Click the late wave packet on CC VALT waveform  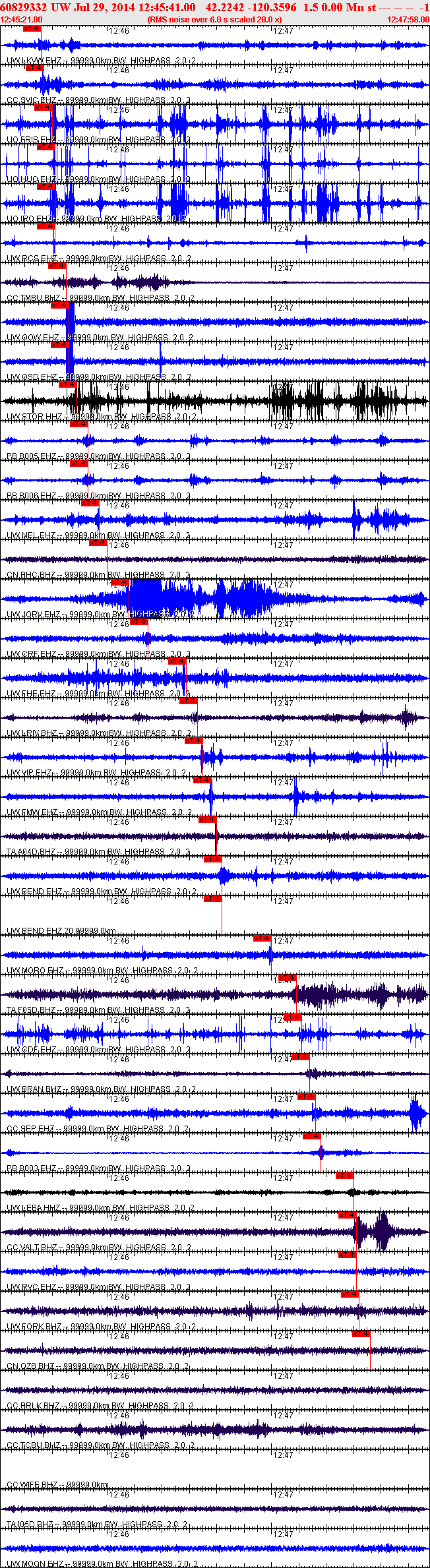tap(382, 1231)
